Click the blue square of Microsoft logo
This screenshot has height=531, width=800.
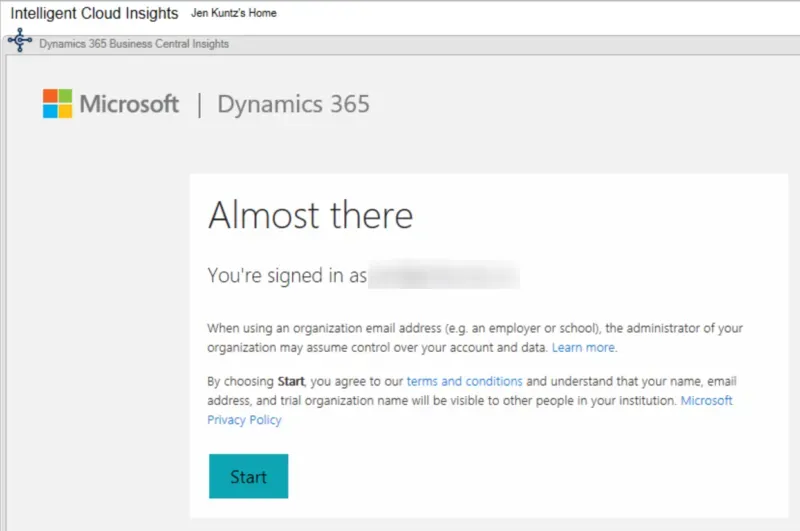(50, 111)
